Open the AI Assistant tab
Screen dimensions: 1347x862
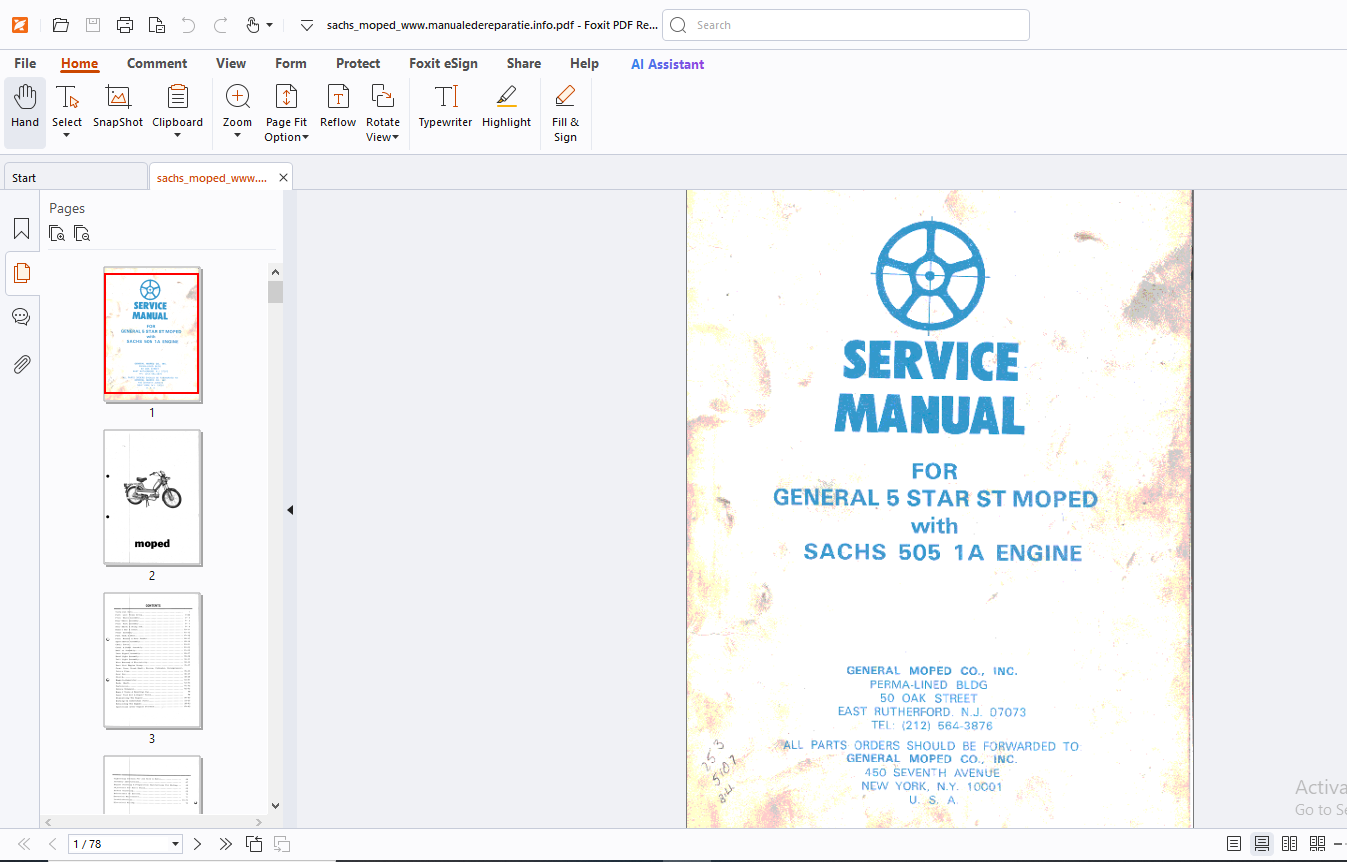pos(667,64)
